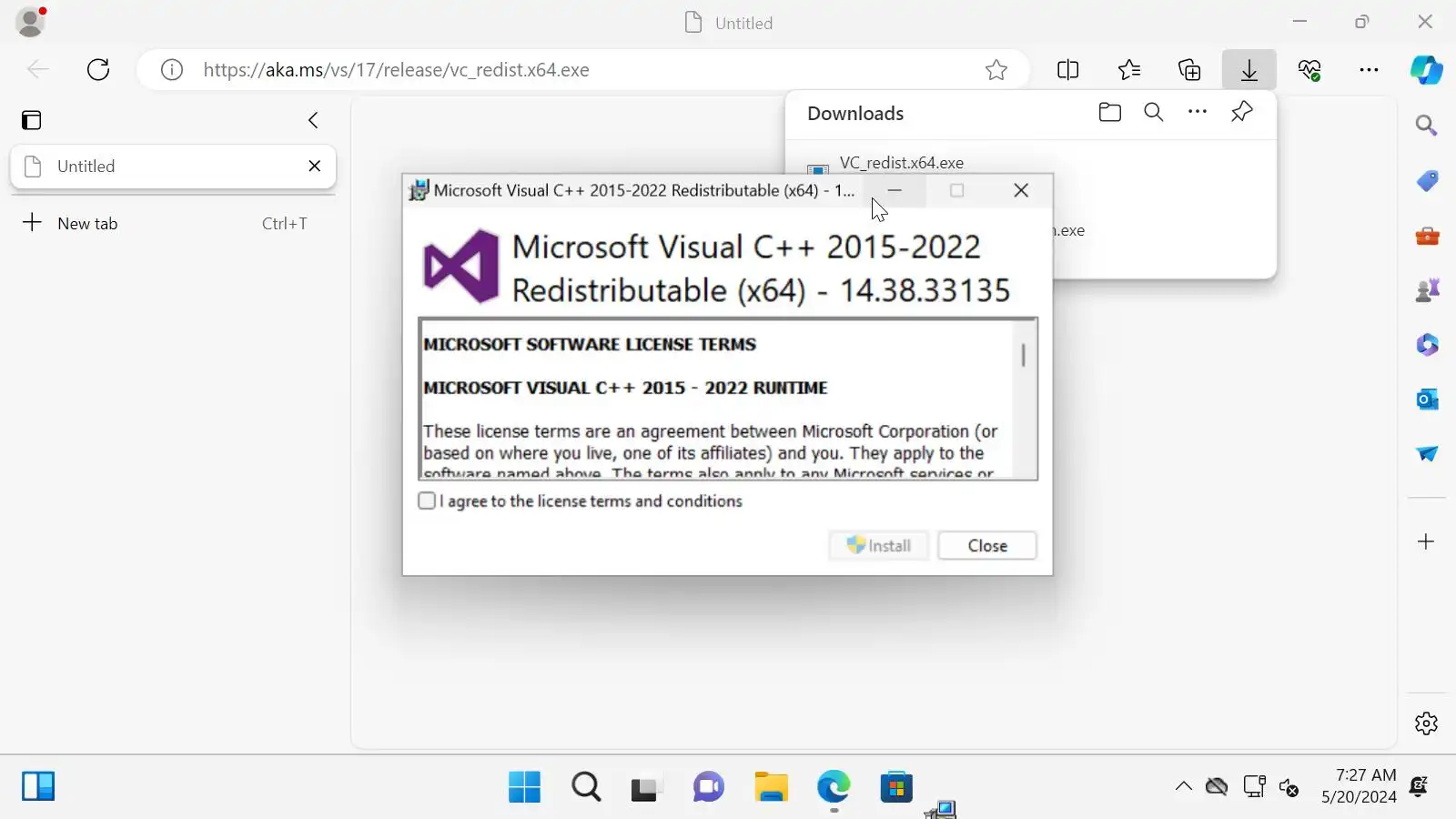Image resolution: width=1456 pixels, height=819 pixels.
Task: Open sidebar Games chess icon
Action: point(1427,290)
